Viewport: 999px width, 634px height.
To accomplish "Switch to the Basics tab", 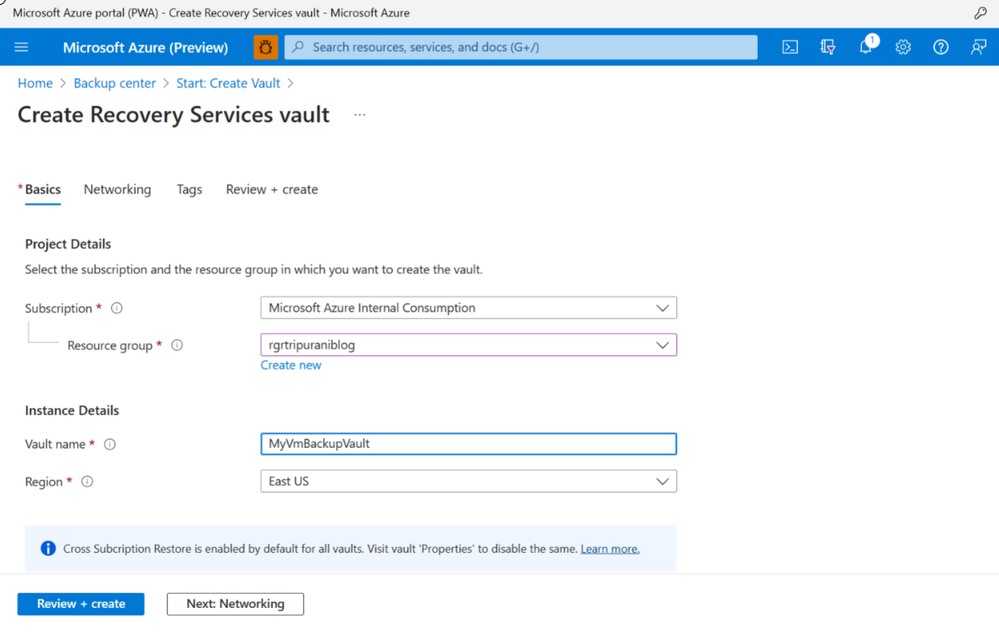I will [x=43, y=190].
